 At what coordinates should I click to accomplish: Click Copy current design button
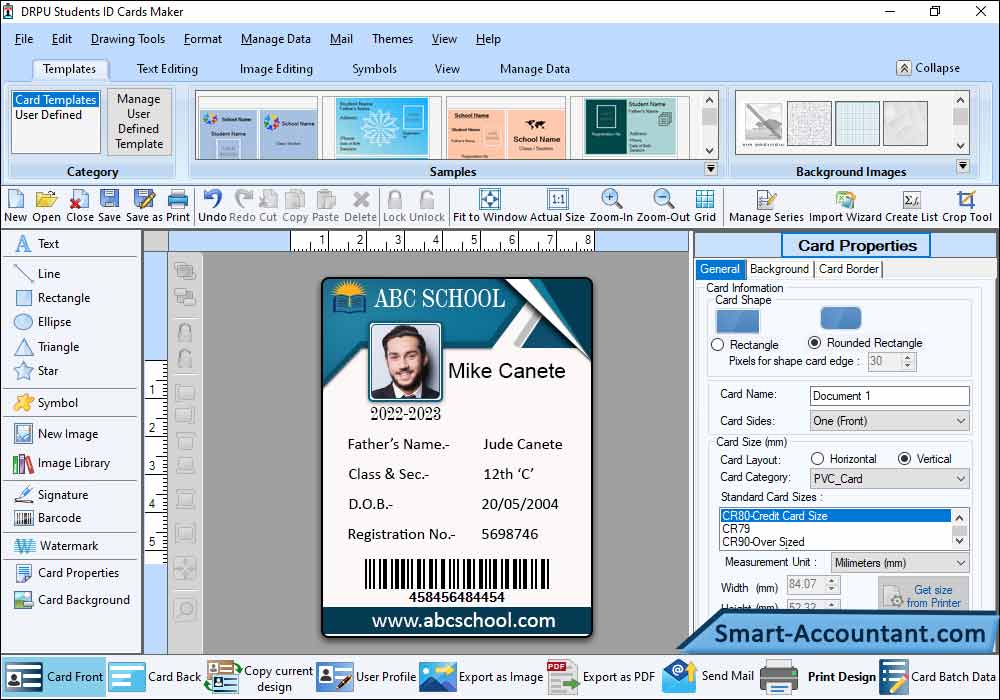coord(260,677)
